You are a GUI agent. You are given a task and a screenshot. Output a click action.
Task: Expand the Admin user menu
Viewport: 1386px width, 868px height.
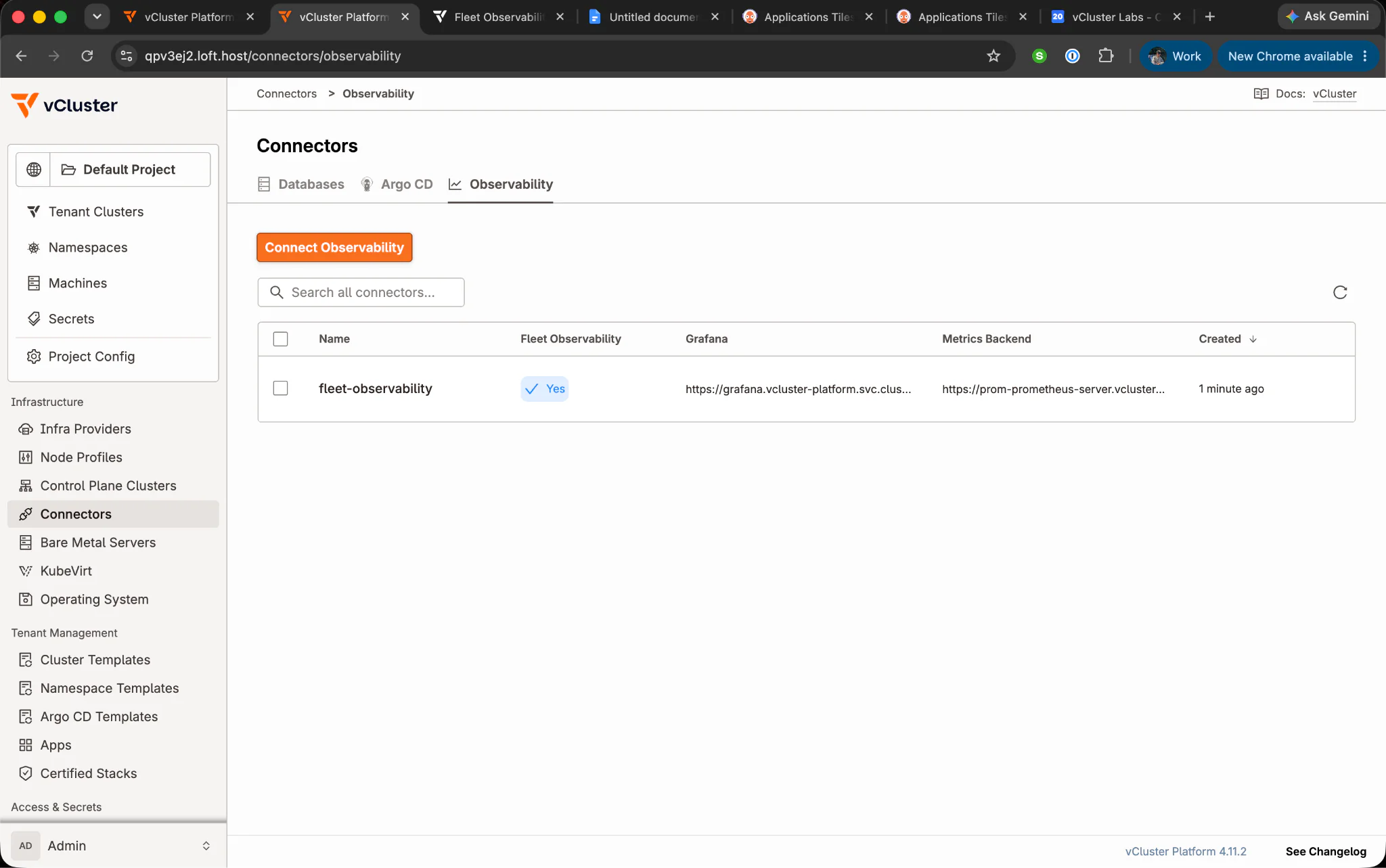point(114,846)
